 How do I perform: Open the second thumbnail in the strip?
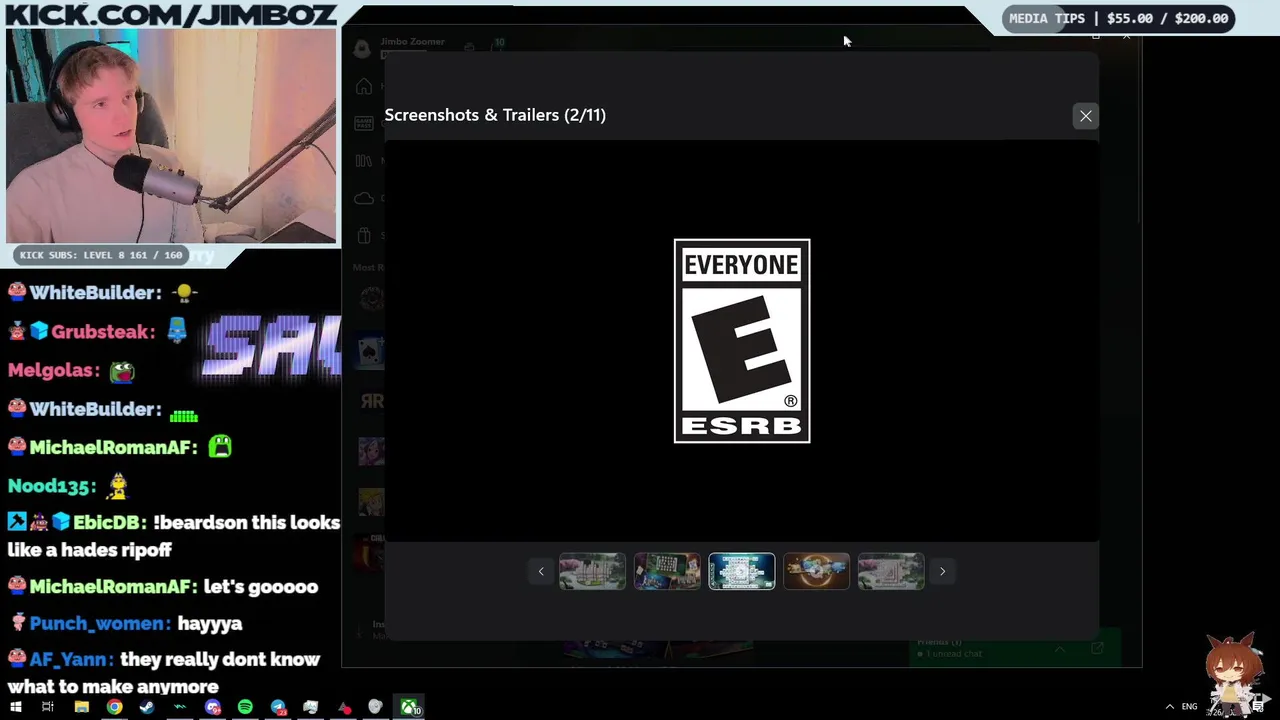point(667,571)
